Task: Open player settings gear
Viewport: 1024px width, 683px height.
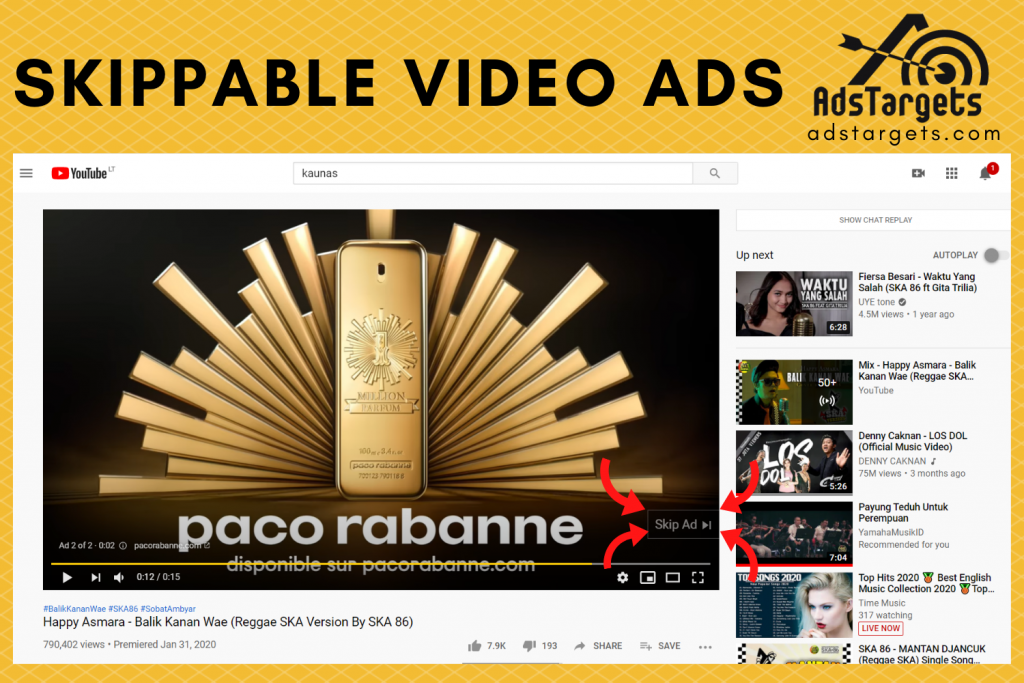Action: [x=622, y=577]
